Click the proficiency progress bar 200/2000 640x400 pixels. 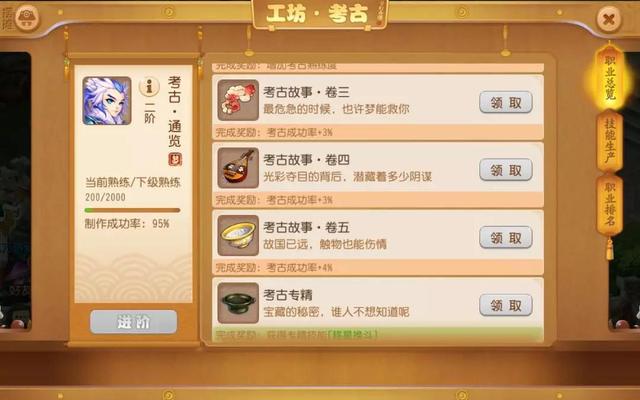pos(132,210)
